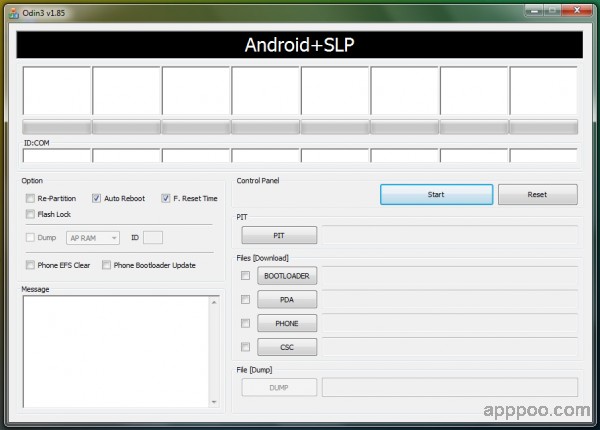
Task: Click the first ID:COM port box
Action: coord(57,156)
